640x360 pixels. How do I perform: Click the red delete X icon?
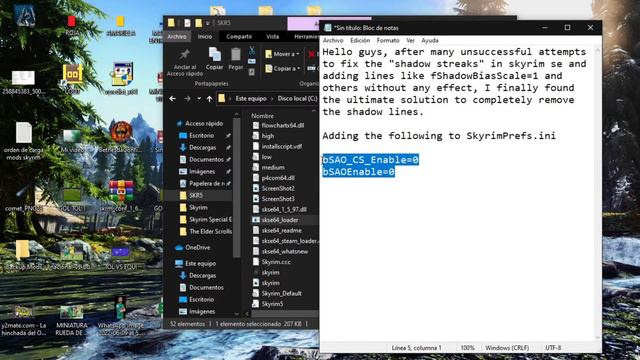[312, 54]
